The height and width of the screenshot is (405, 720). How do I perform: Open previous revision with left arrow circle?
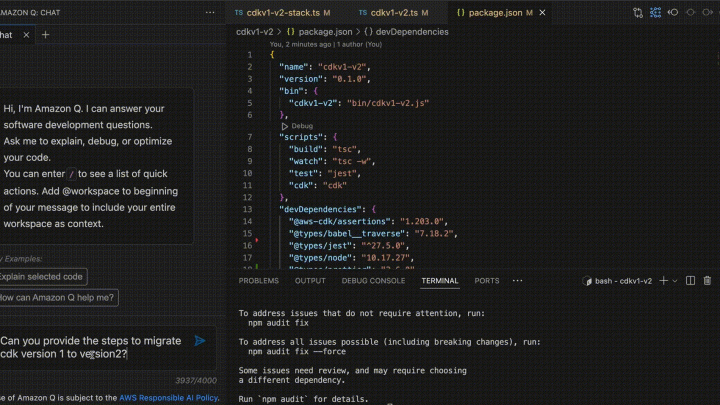pyautogui.click(x=673, y=12)
